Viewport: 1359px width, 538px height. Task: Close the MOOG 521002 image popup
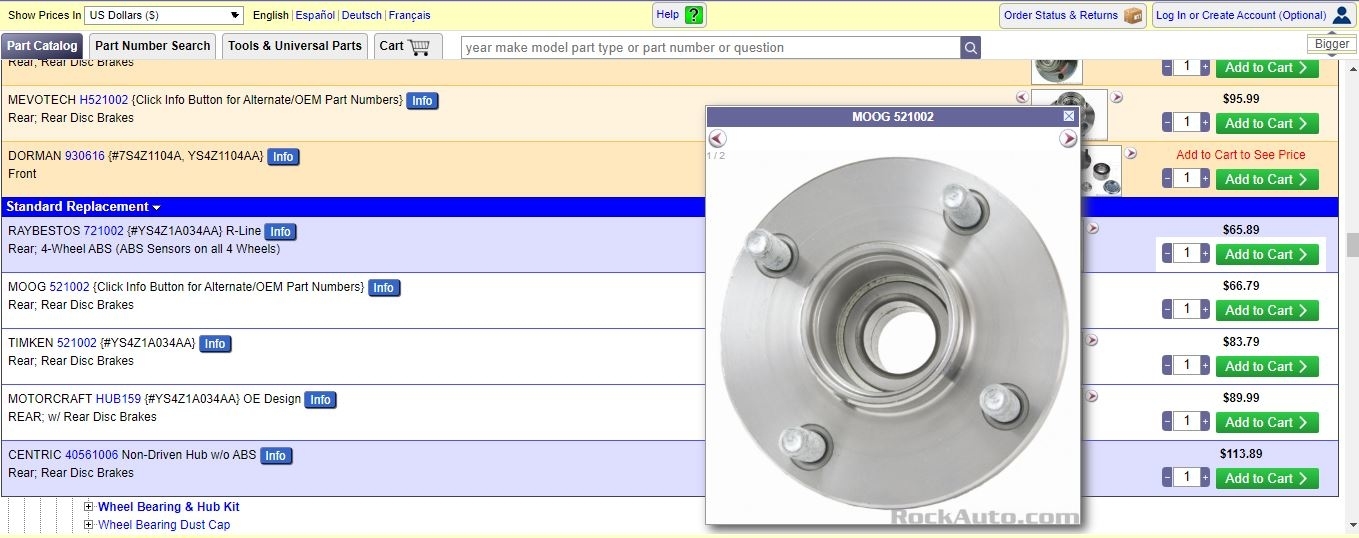1068,116
